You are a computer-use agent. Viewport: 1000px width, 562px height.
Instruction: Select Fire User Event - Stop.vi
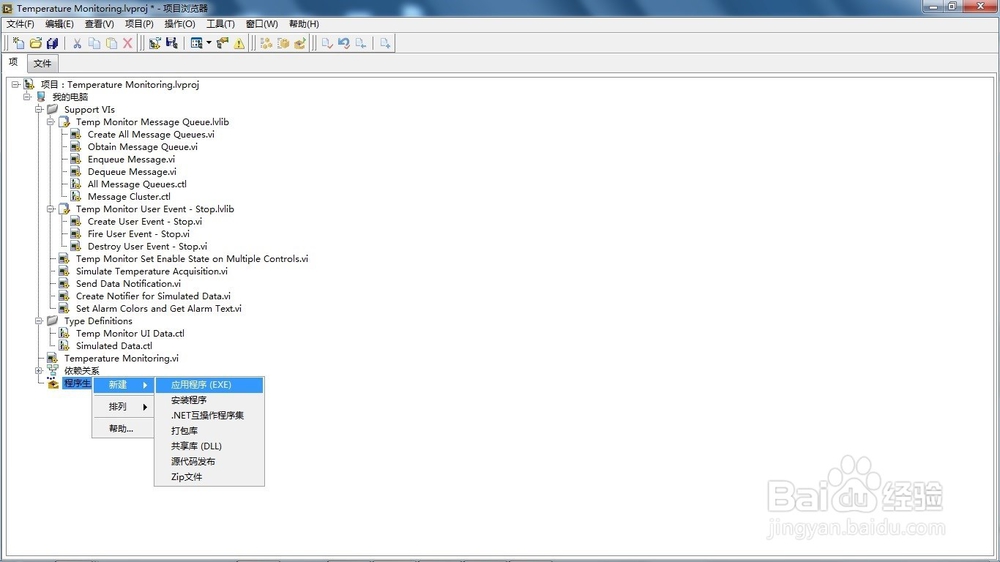(x=138, y=233)
